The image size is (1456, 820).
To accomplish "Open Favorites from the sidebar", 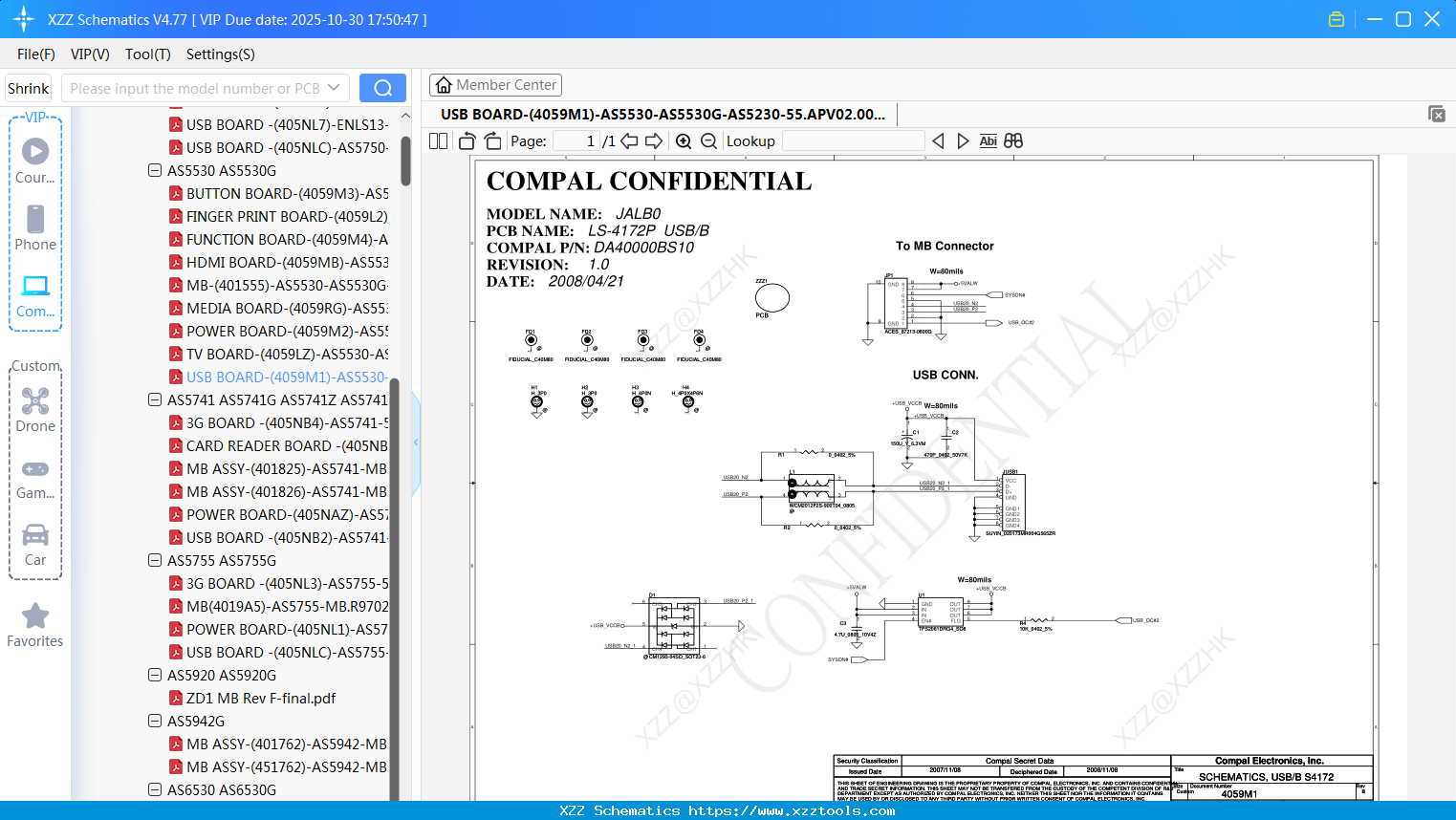I will click(x=35, y=625).
